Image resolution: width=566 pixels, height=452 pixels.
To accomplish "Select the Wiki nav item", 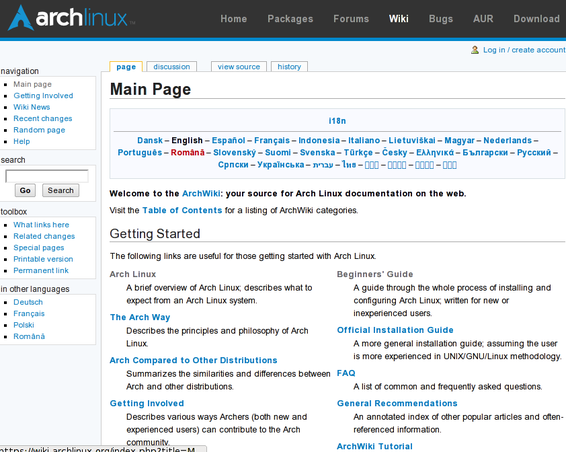I will [x=399, y=19].
